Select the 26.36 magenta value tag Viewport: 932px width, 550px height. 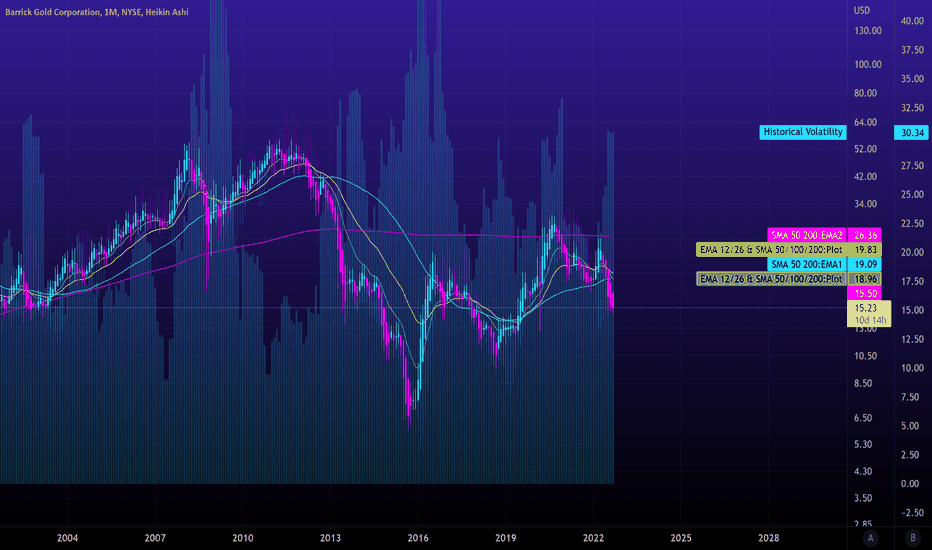coord(865,235)
